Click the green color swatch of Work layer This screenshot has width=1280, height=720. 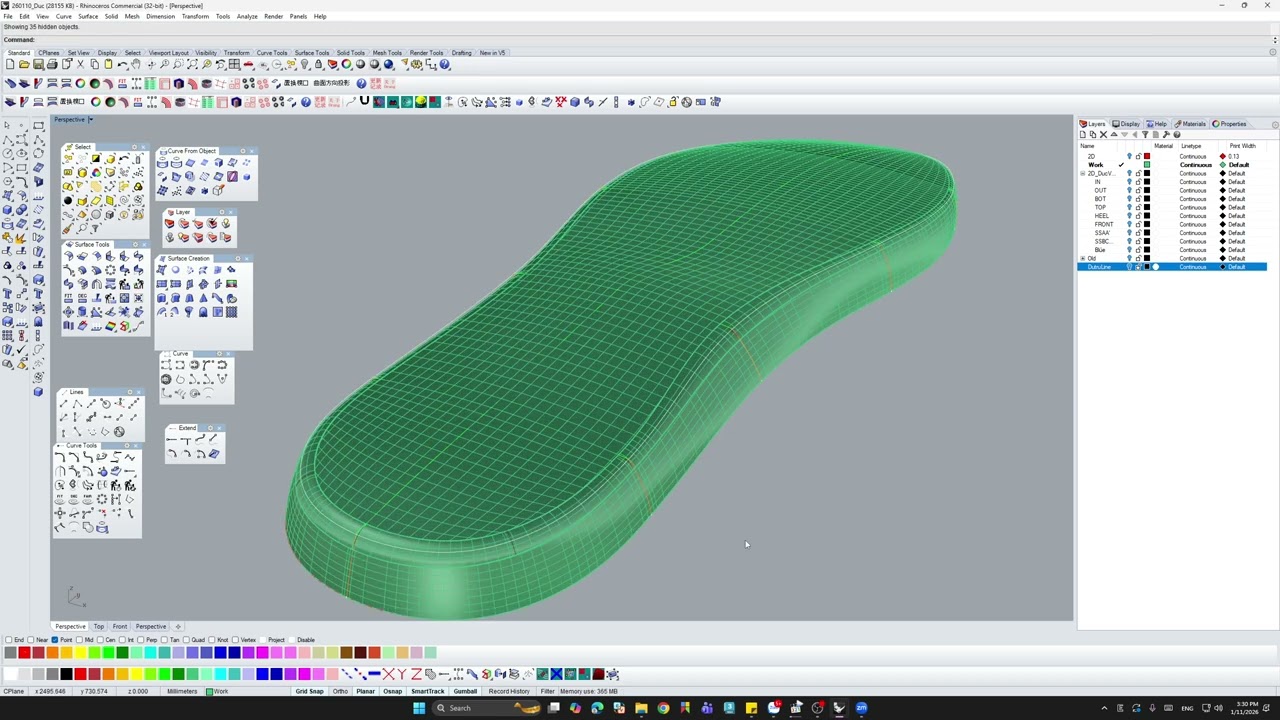coord(1147,165)
